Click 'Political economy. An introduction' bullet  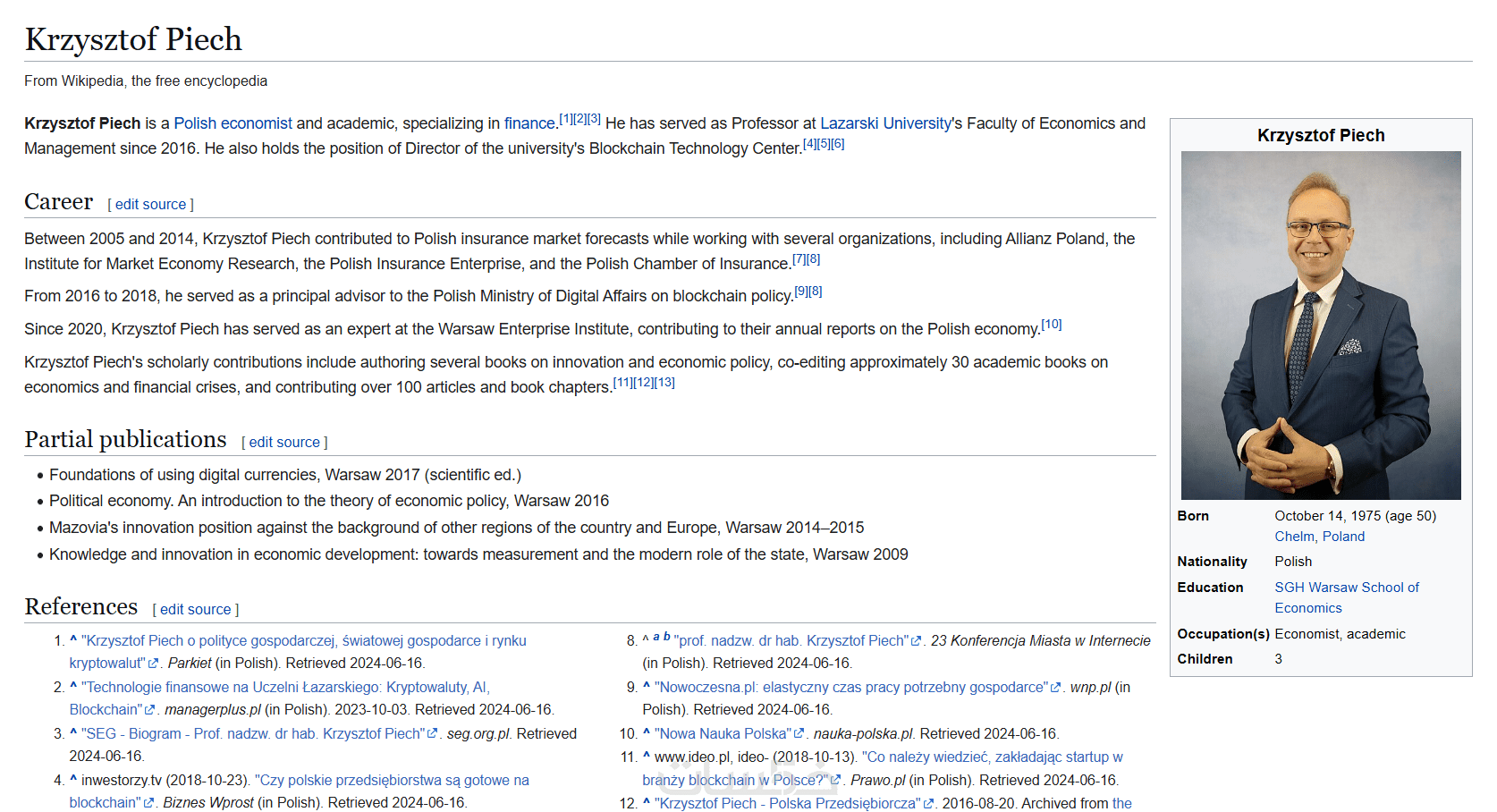coord(329,501)
